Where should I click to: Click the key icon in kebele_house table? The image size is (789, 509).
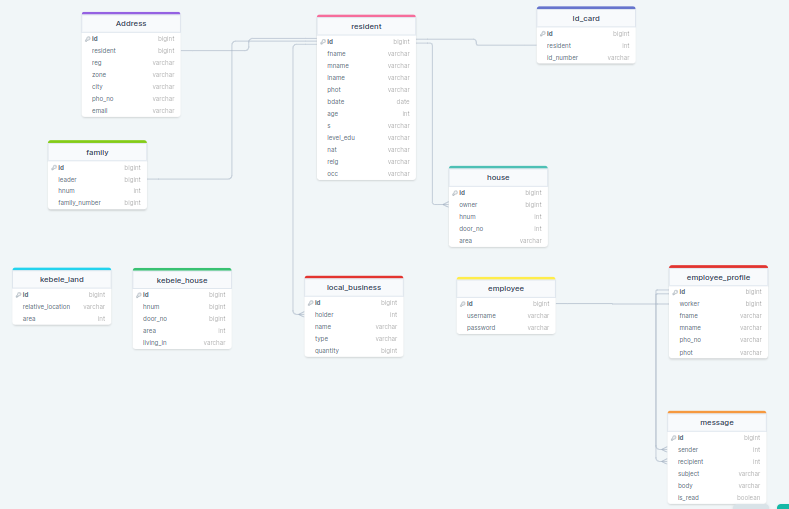(138, 295)
